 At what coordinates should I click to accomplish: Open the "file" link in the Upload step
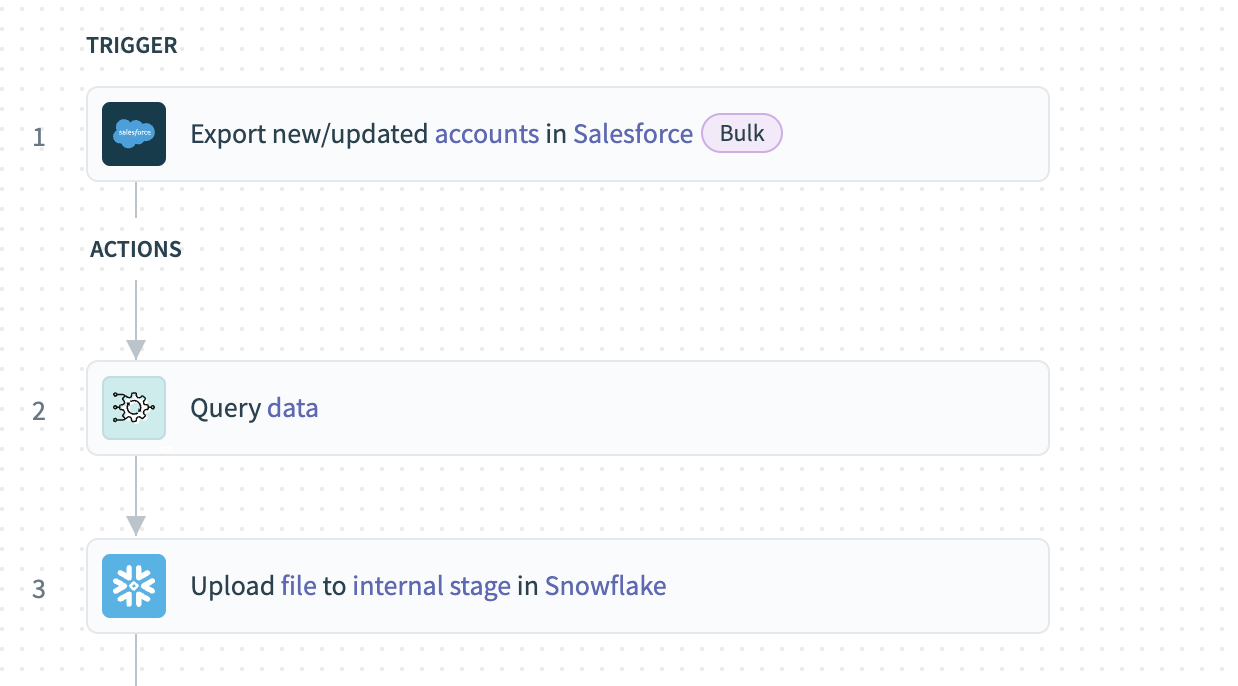pos(299,586)
